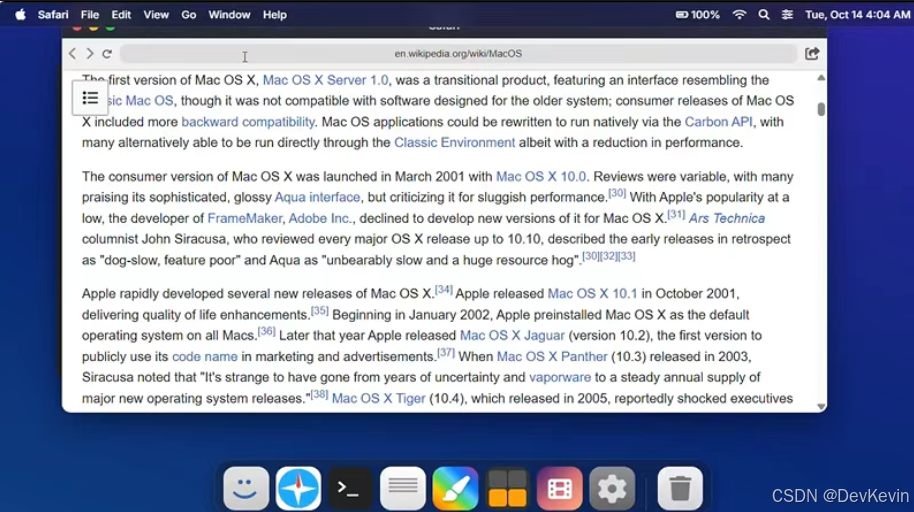The width and height of the screenshot is (914, 512).
Task: Follow the Classic Environment link
Action: (455, 143)
